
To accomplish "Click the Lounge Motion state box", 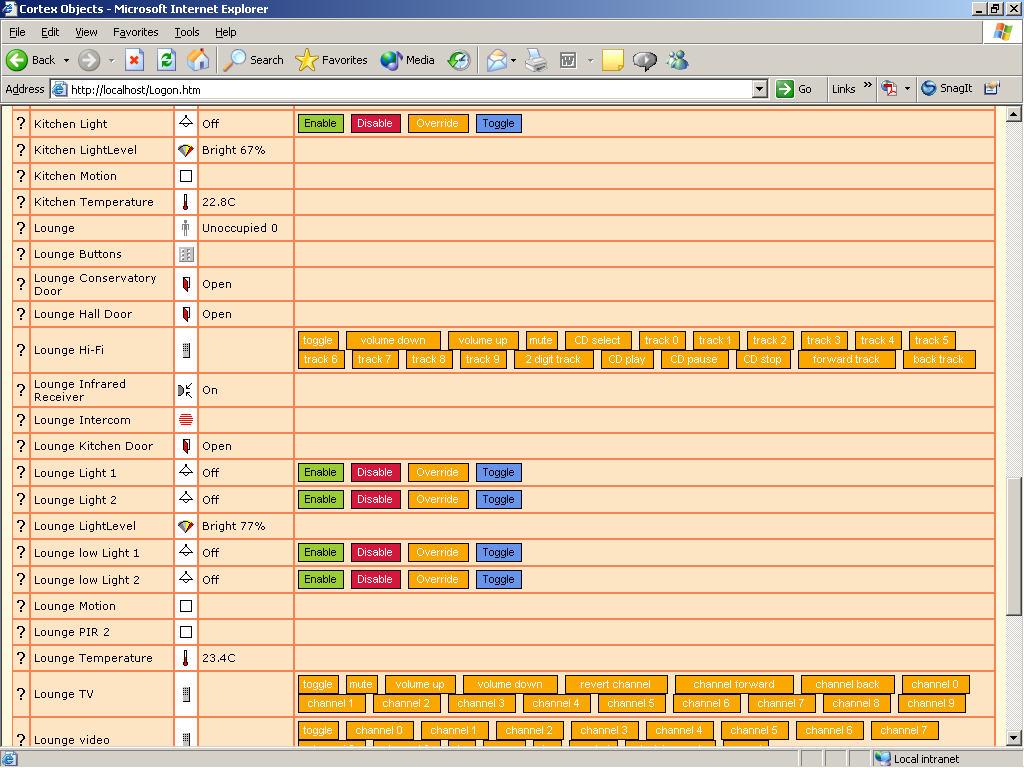I will coord(186,606).
